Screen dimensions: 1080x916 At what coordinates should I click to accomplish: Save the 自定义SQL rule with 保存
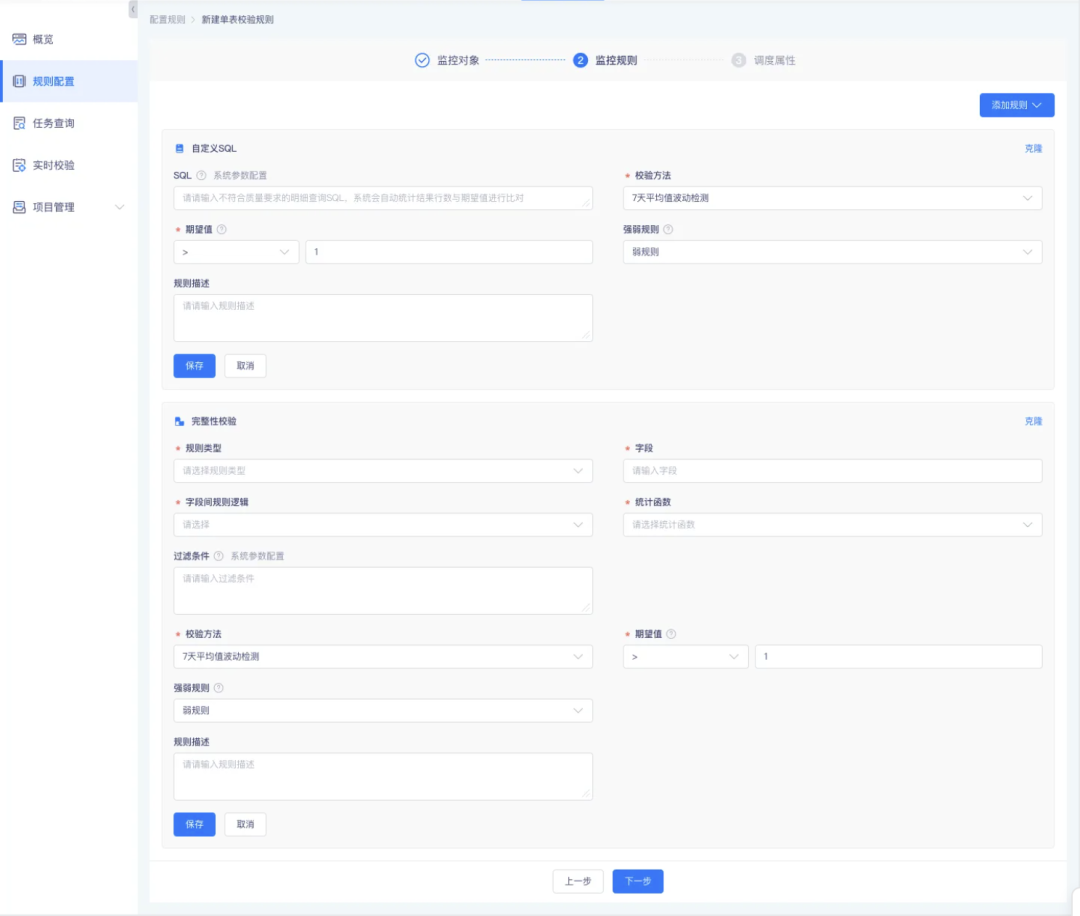pyautogui.click(x=194, y=366)
